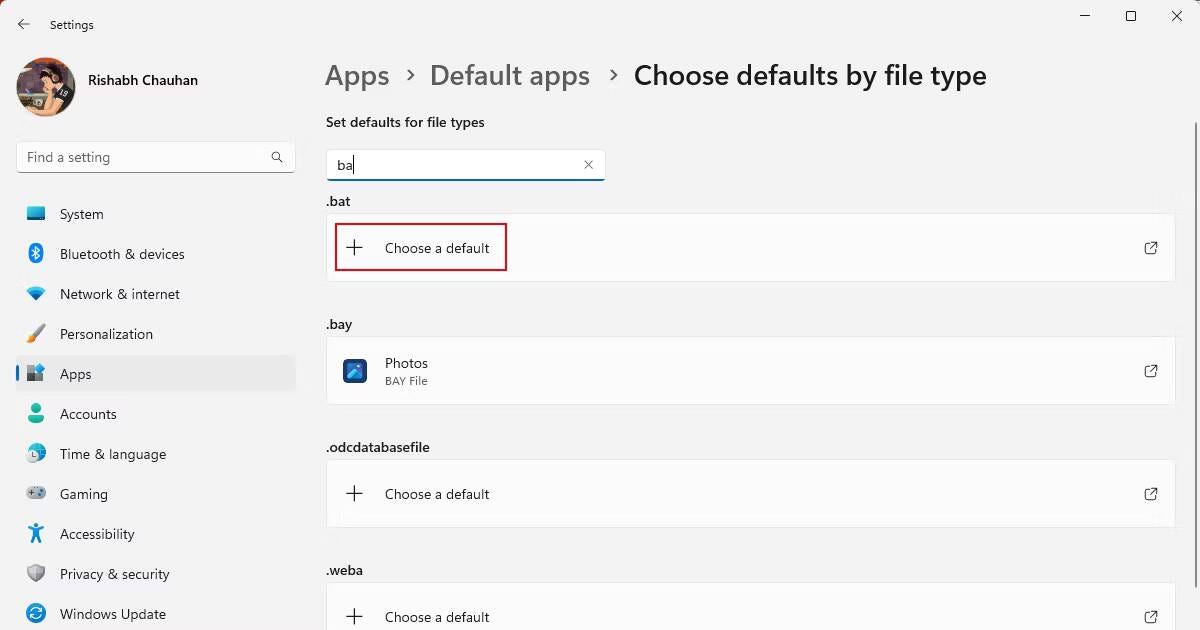The image size is (1200, 630).
Task: Open .bat entry in external view
Action: (x=1151, y=247)
